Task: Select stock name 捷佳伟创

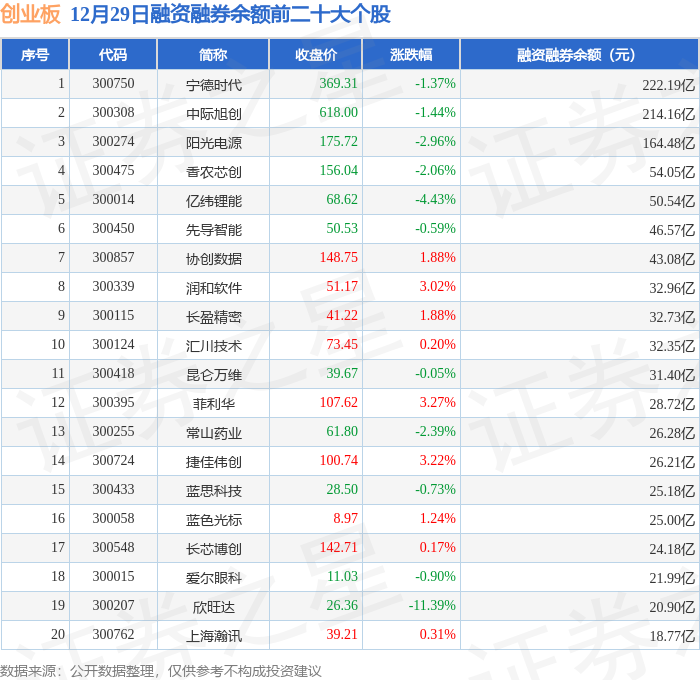Action: [x=214, y=462]
